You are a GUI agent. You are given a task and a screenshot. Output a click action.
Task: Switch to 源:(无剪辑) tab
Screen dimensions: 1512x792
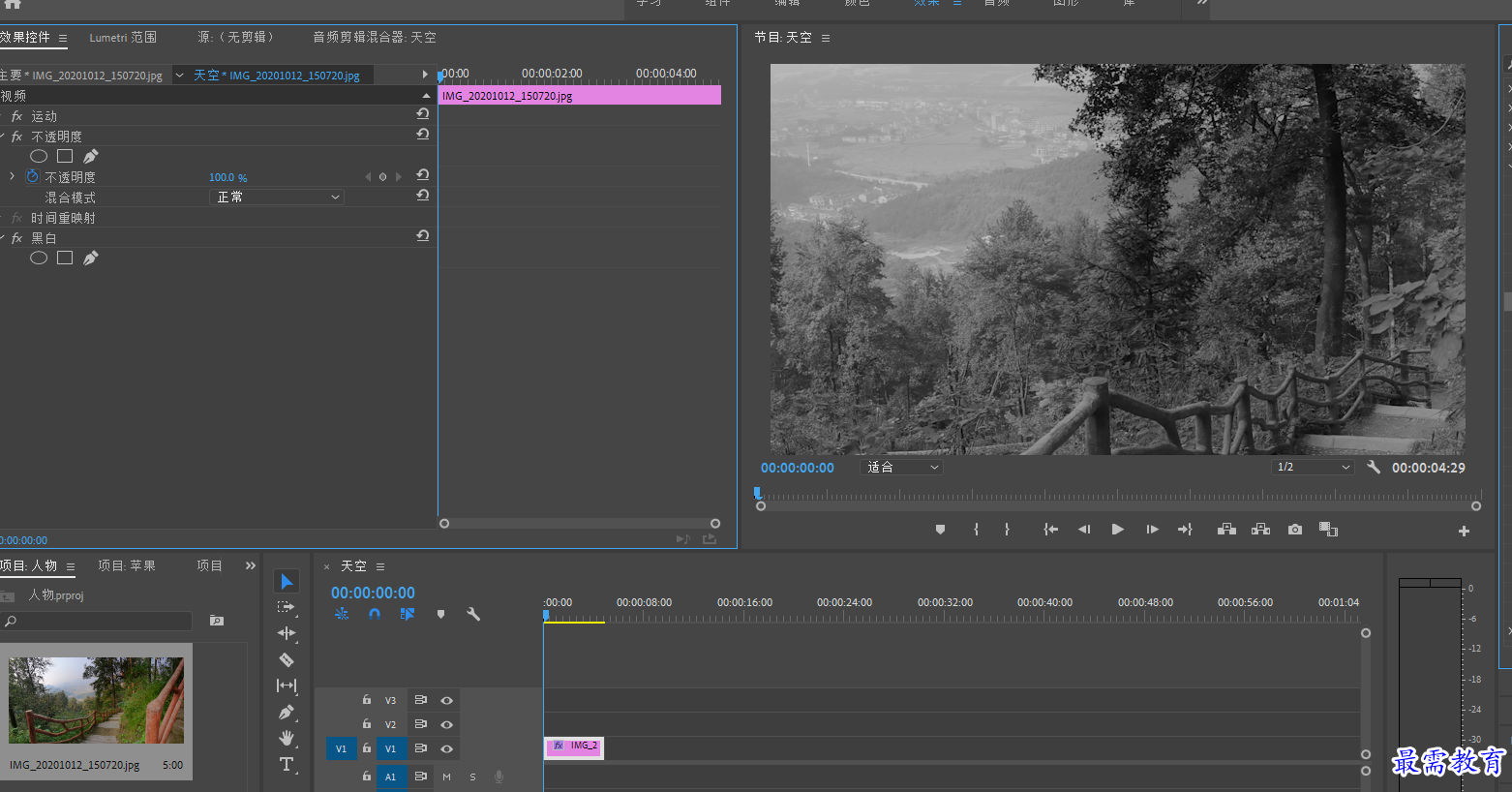point(235,38)
